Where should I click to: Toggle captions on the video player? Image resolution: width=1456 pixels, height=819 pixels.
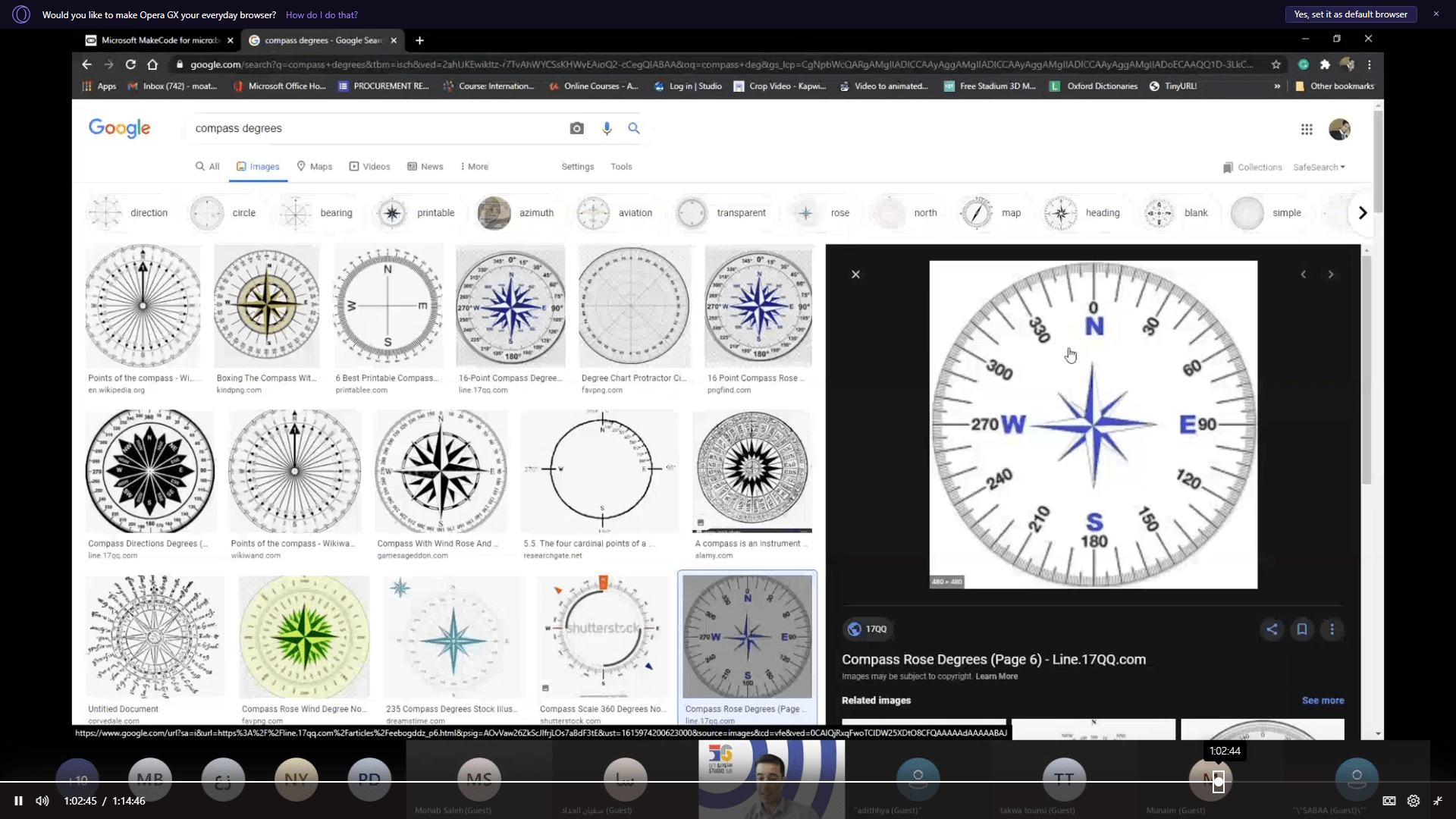[x=1389, y=801]
